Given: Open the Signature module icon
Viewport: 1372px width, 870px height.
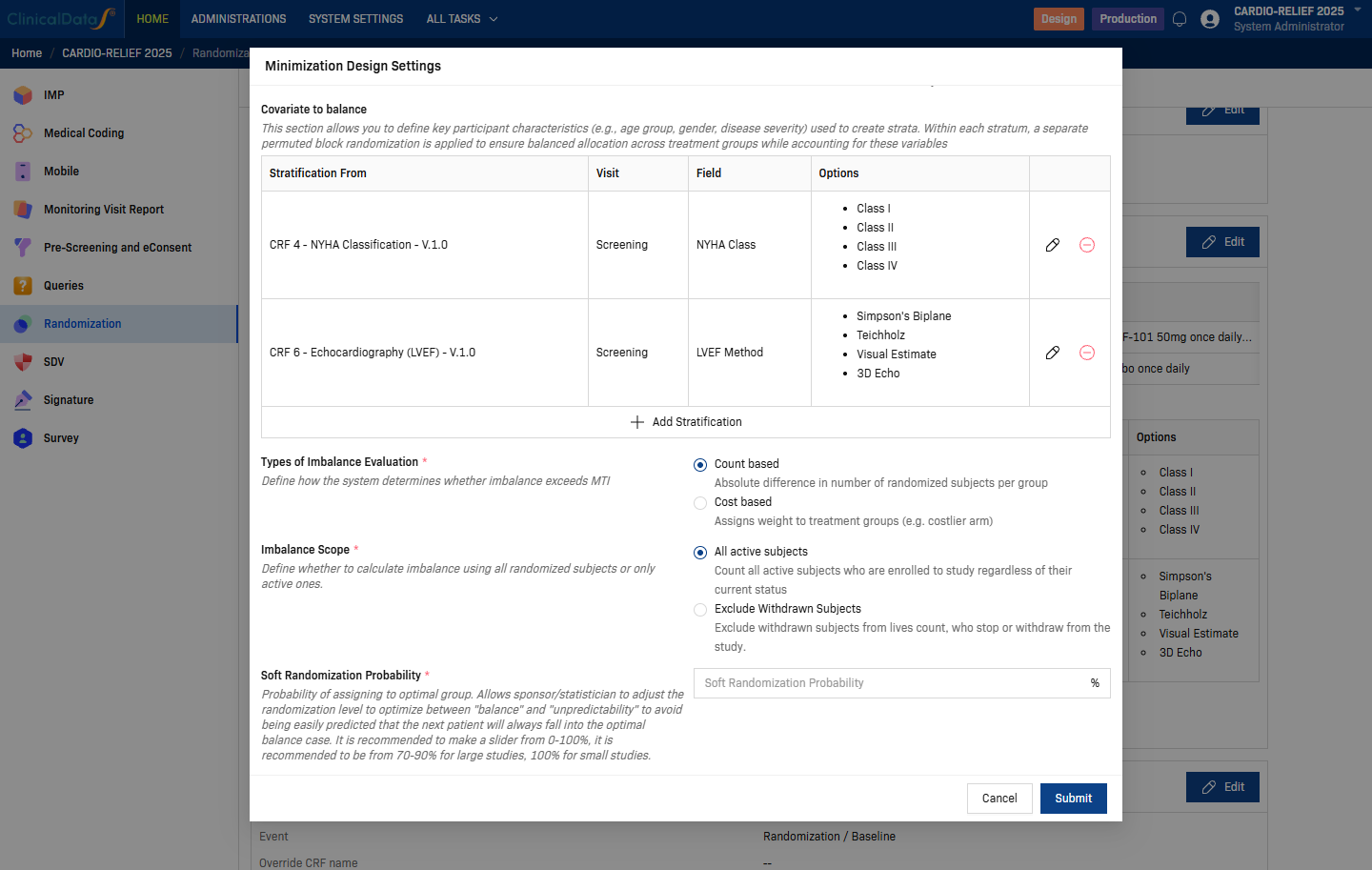Looking at the screenshot, I should click(x=23, y=400).
